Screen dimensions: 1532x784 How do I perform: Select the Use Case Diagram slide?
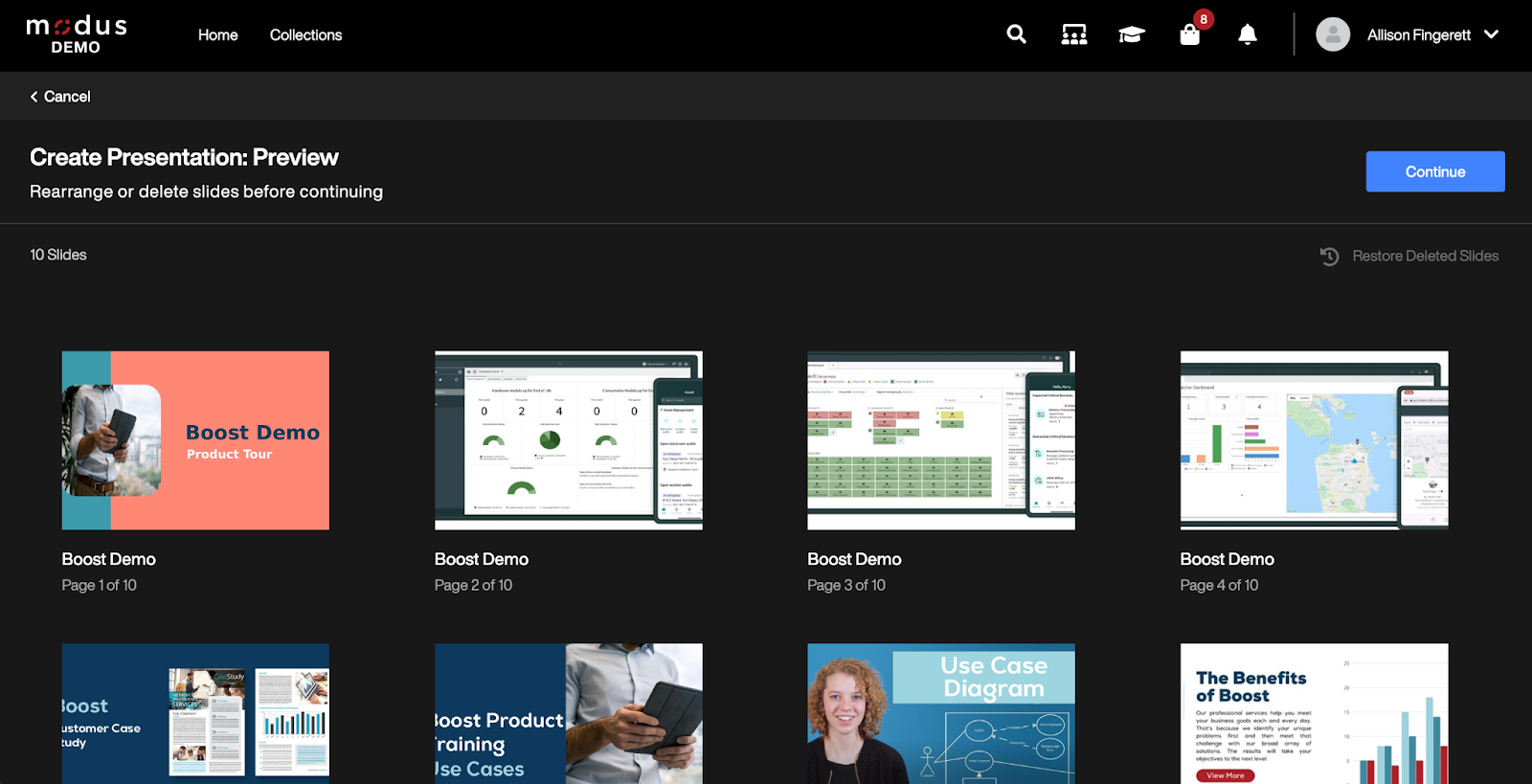click(940, 713)
